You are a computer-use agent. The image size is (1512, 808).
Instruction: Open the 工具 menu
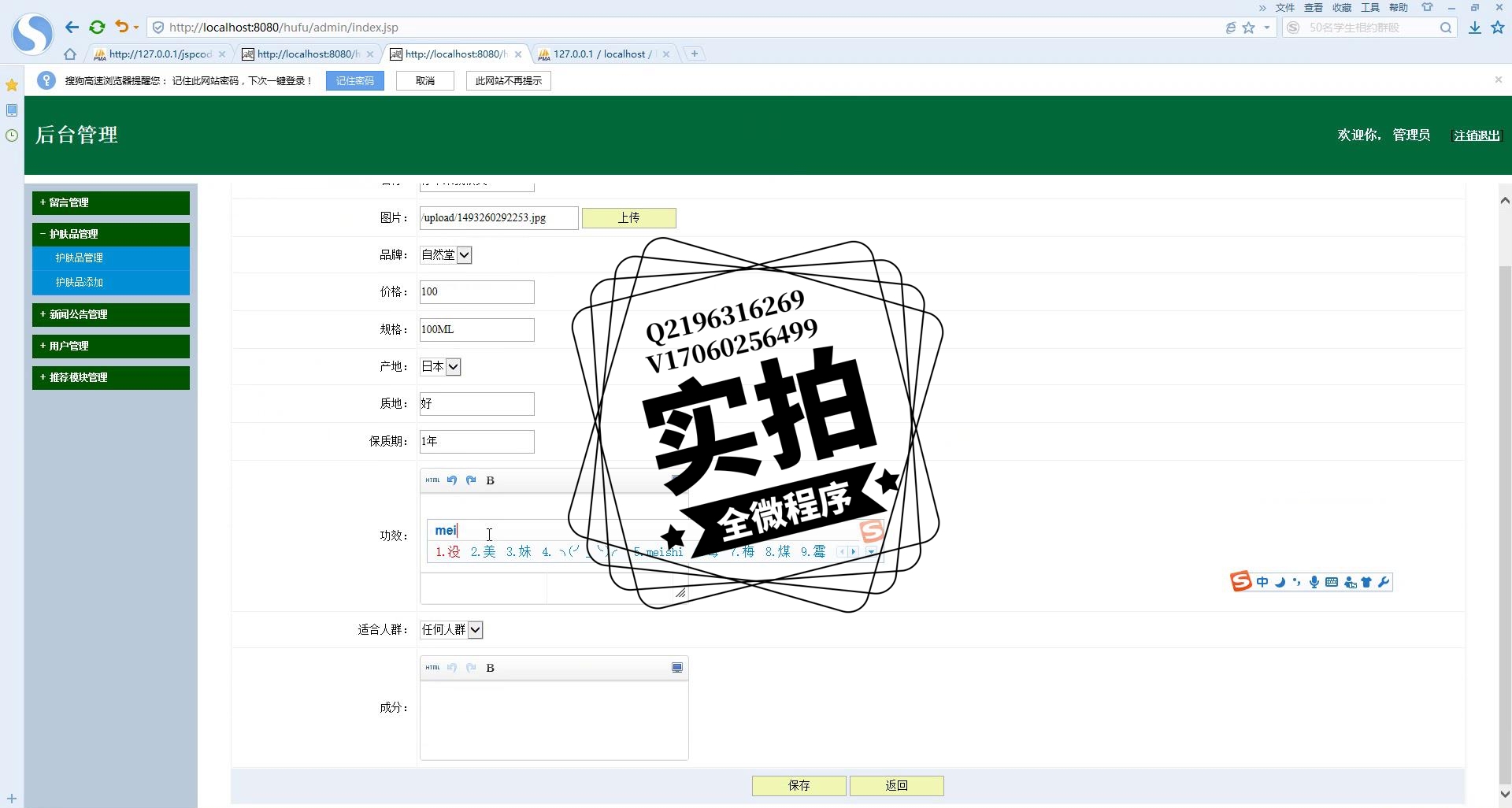1370,8
